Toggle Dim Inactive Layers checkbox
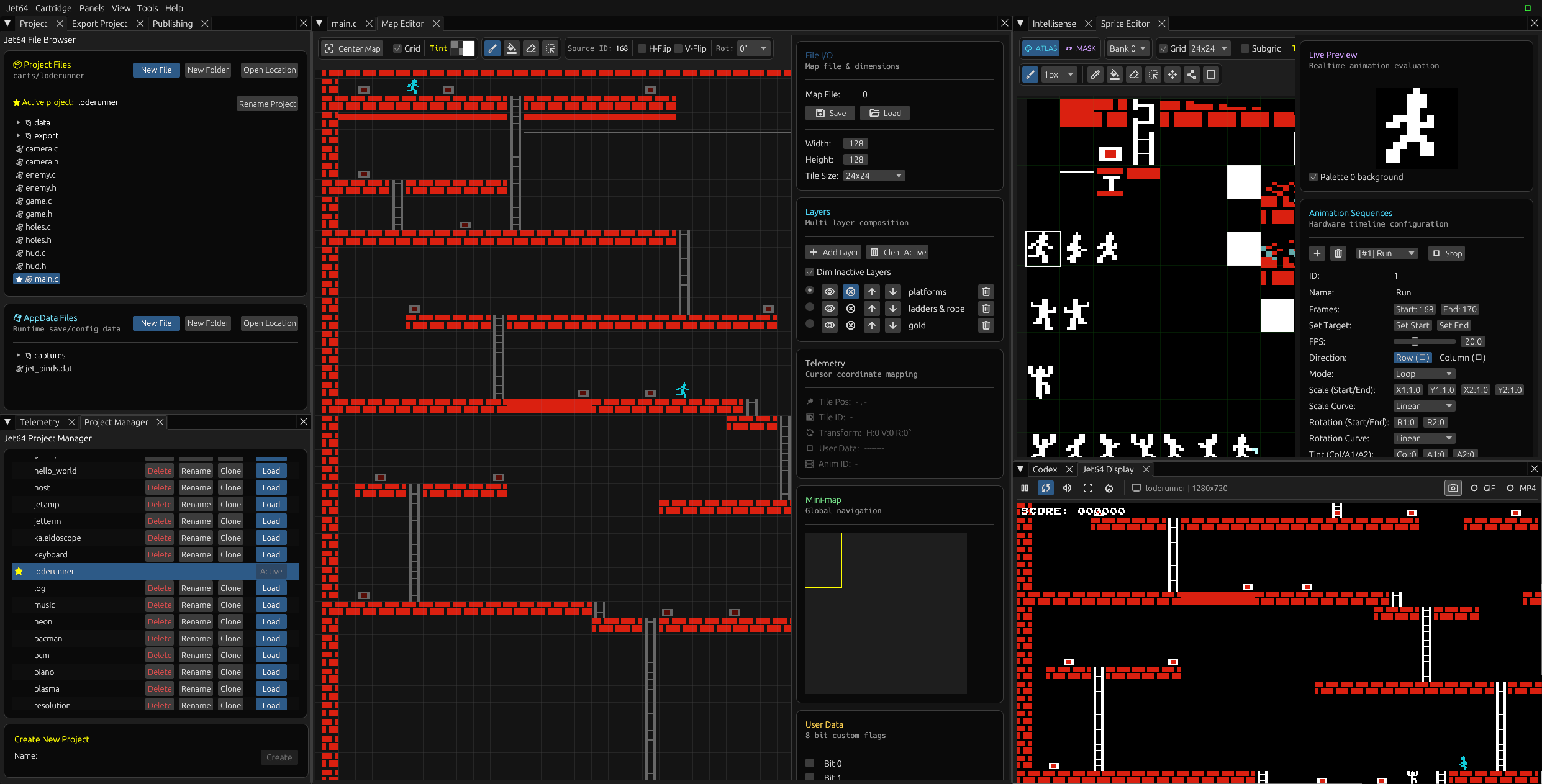The height and width of the screenshot is (784, 1542). [810, 272]
